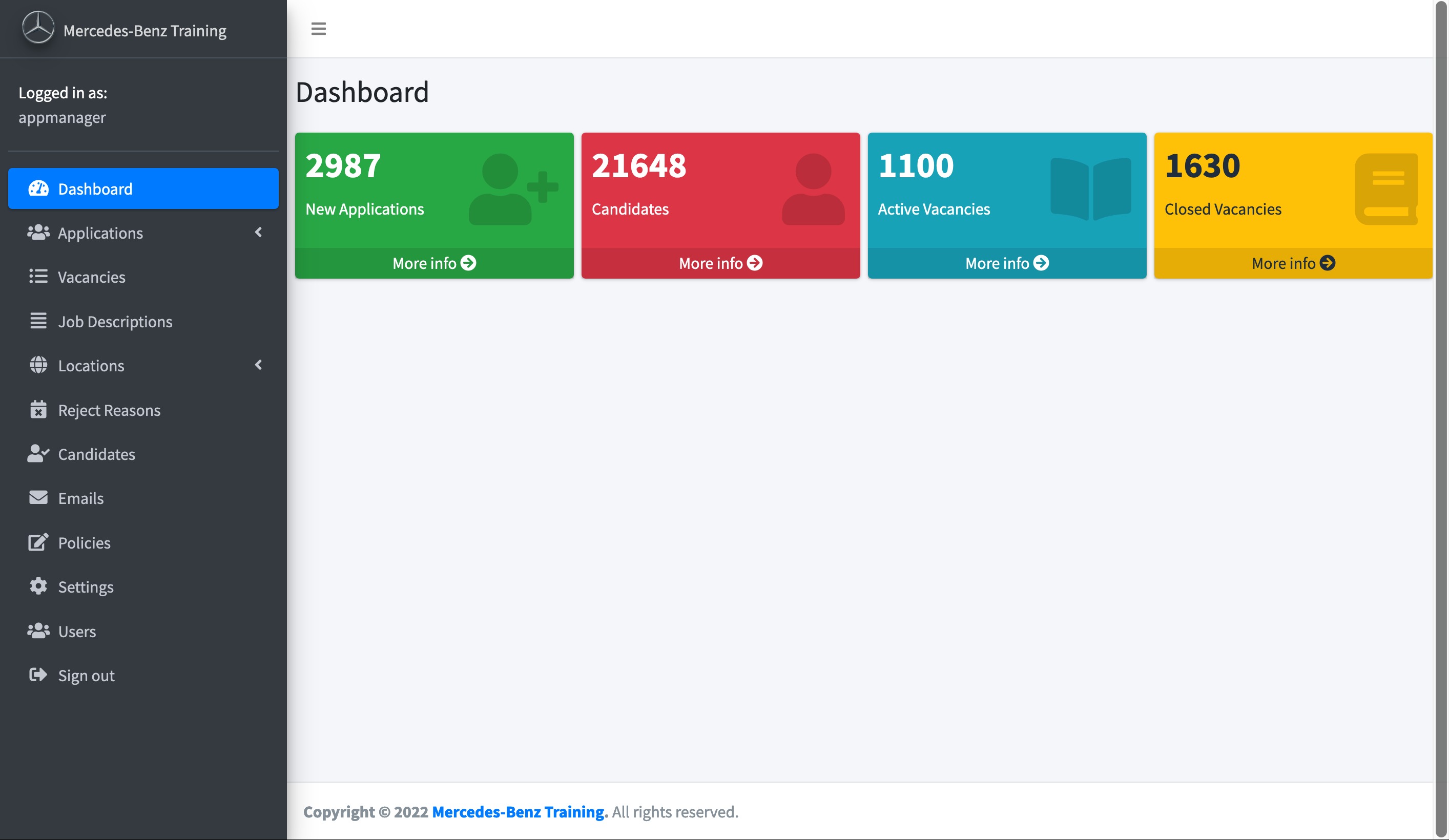This screenshot has width=1449, height=840.
Task: Click the user-plus icon on the New Applications card
Action: (x=513, y=189)
